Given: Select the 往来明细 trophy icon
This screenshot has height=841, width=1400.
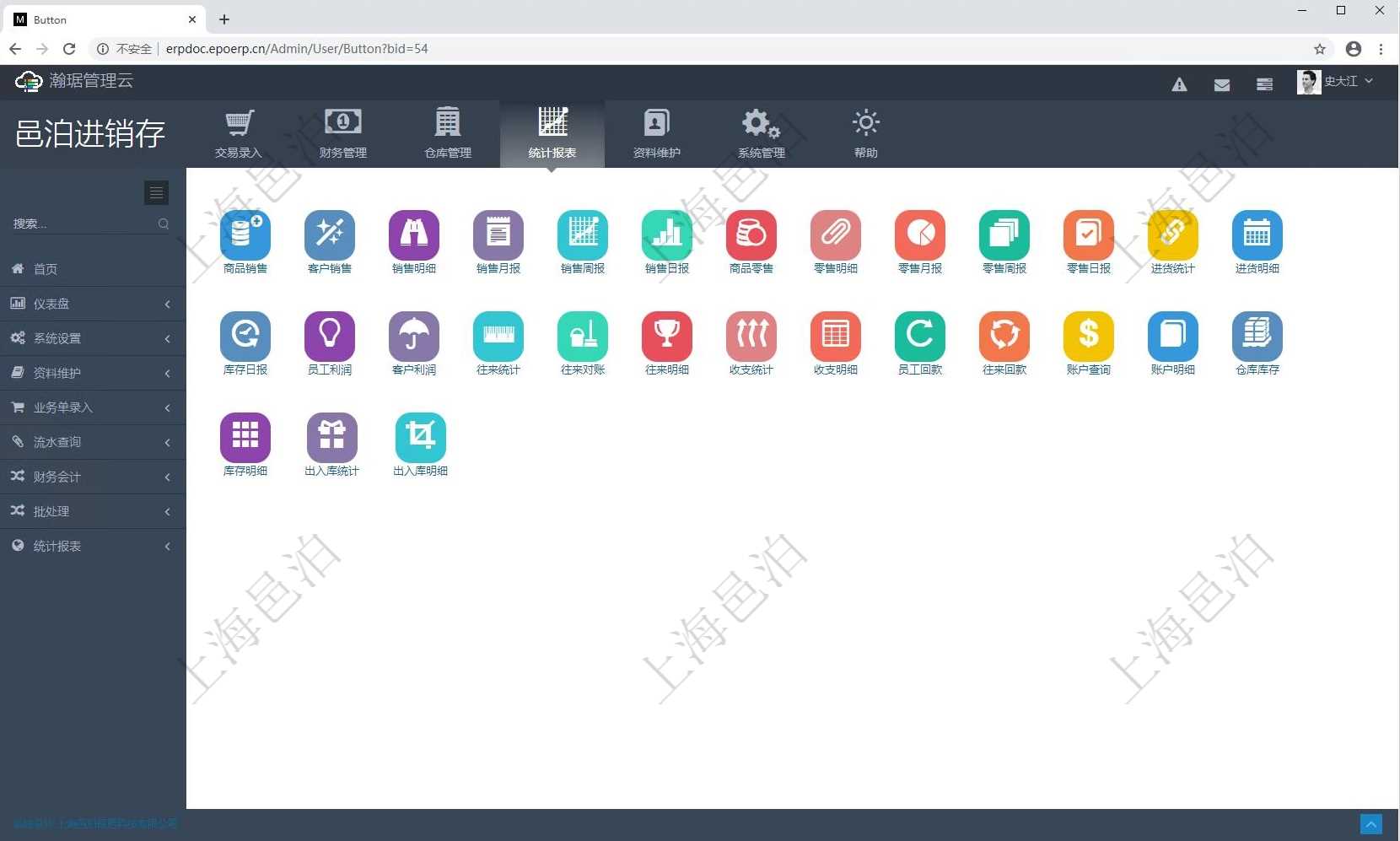Looking at the screenshot, I should (x=666, y=337).
